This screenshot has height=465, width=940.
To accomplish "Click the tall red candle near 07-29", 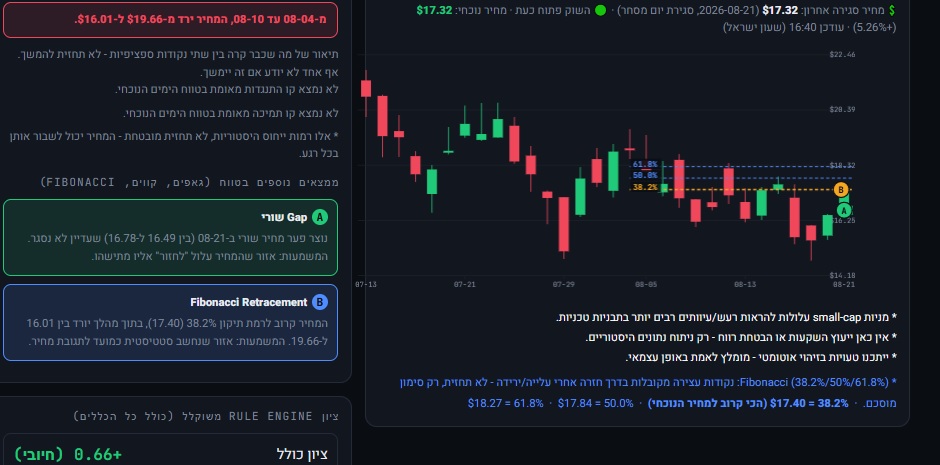I will tap(564, 225).
